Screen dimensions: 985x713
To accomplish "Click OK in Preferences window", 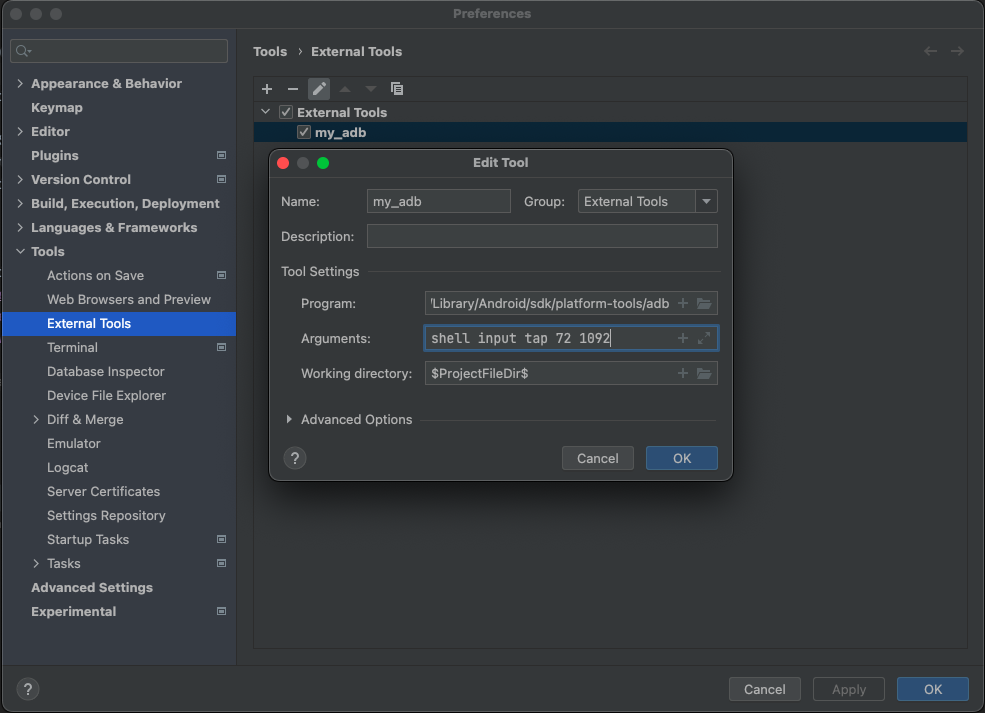I will [933, 689].
